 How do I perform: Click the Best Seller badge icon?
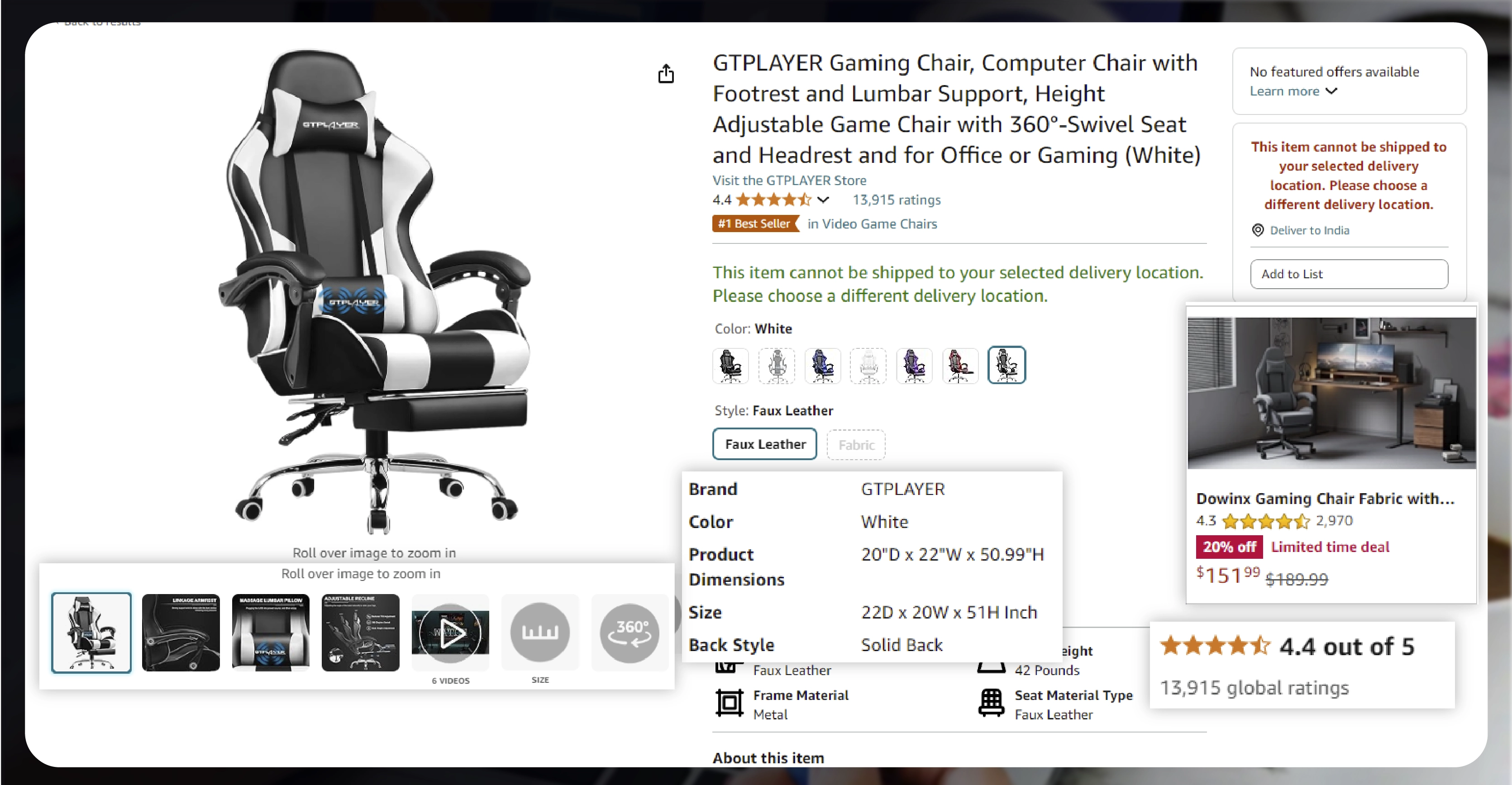click(x=755, y=224)
